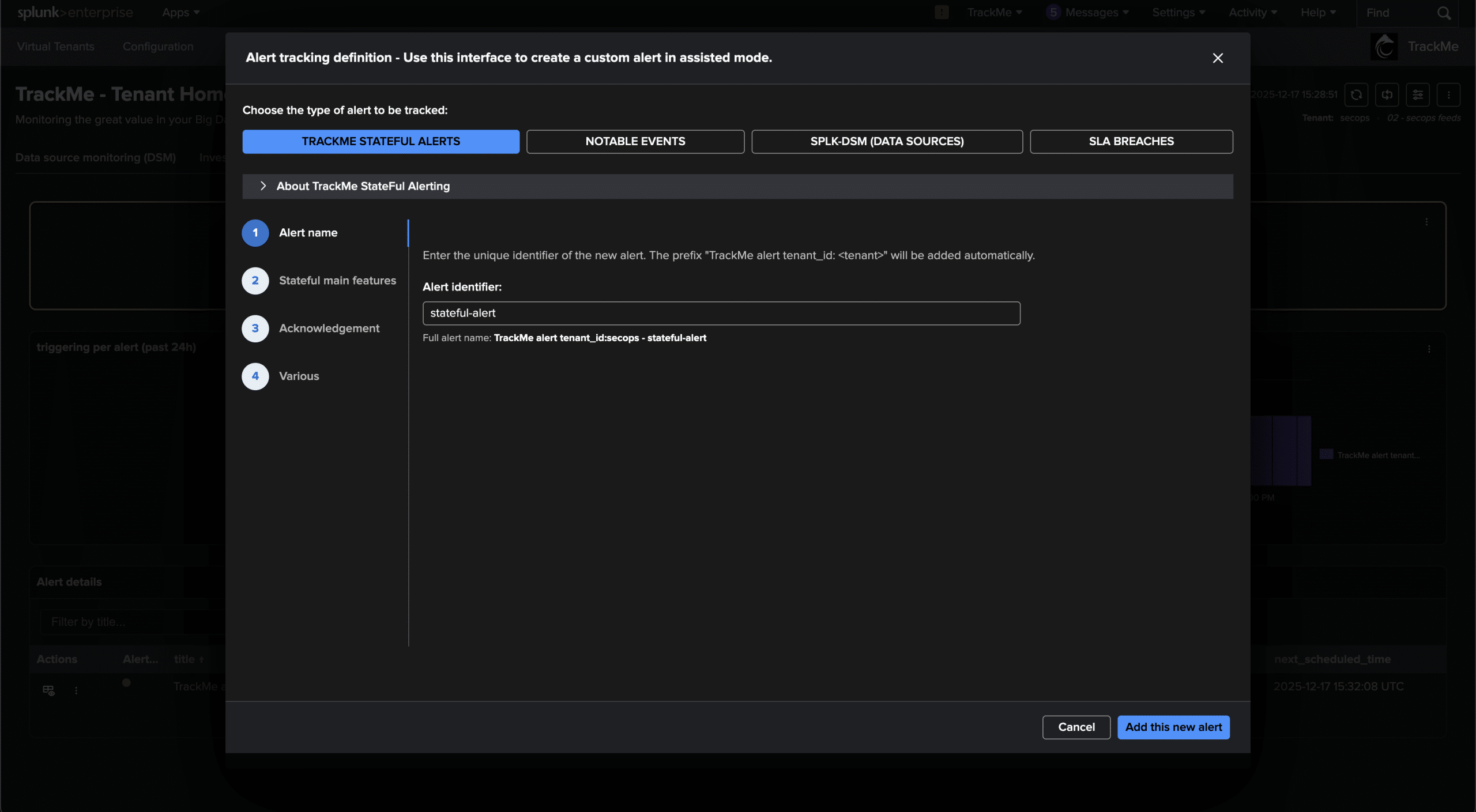
Task: Click the sliders settings icon in header
Action: click(1417, 95)
